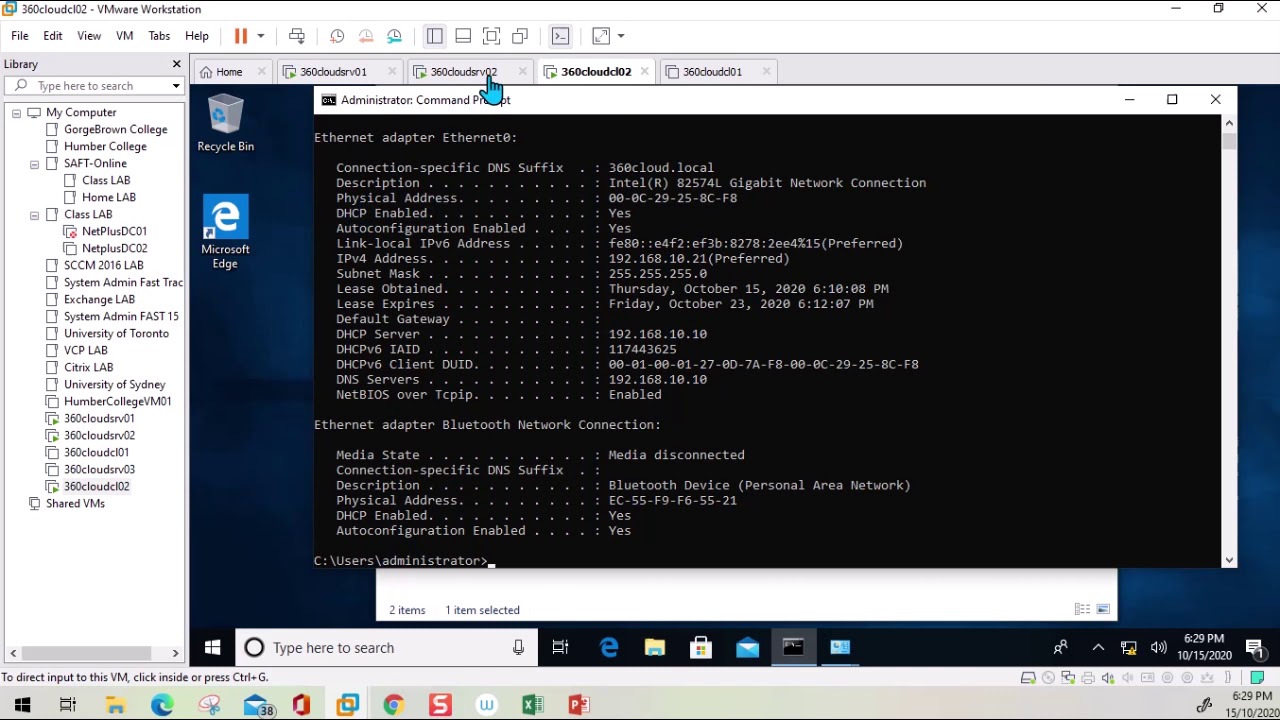Open Recycle Bin on guest desktop
Viewport: 1280px width, 720px height.
point(225,123)
